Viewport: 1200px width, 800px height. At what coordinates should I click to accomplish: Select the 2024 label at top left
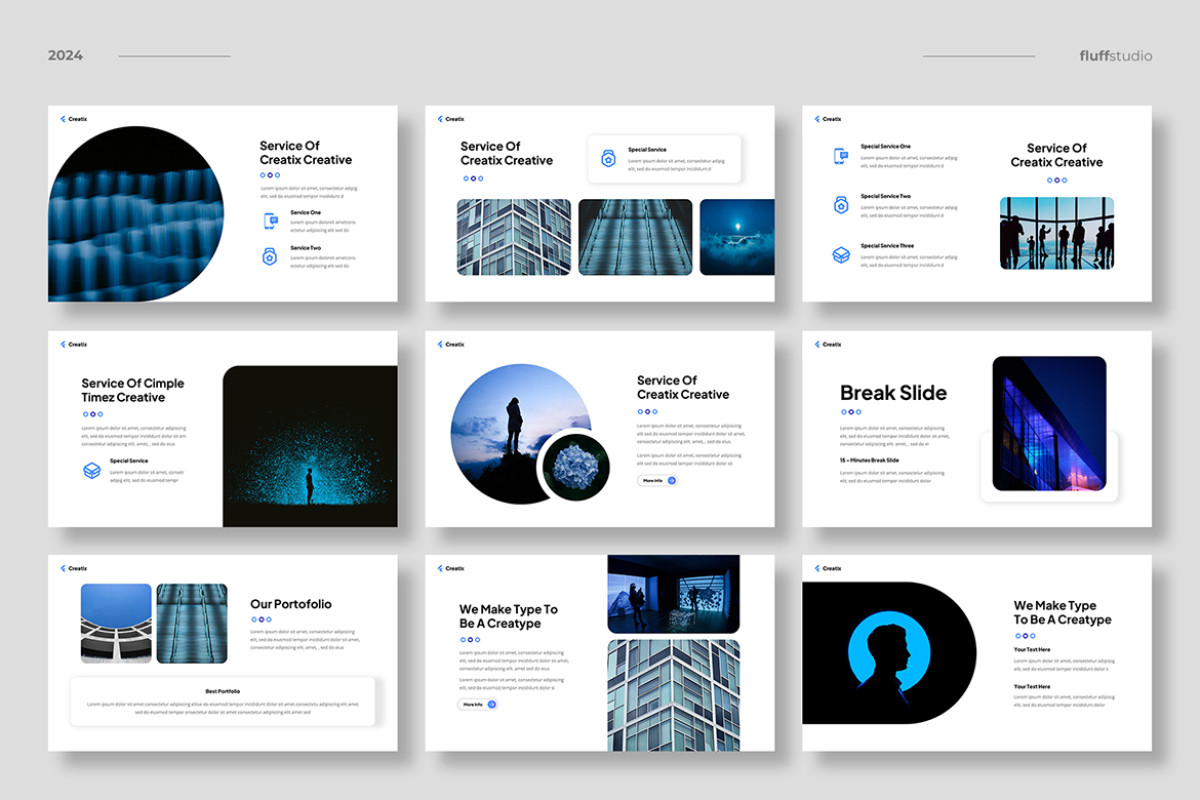pos(66,55)
